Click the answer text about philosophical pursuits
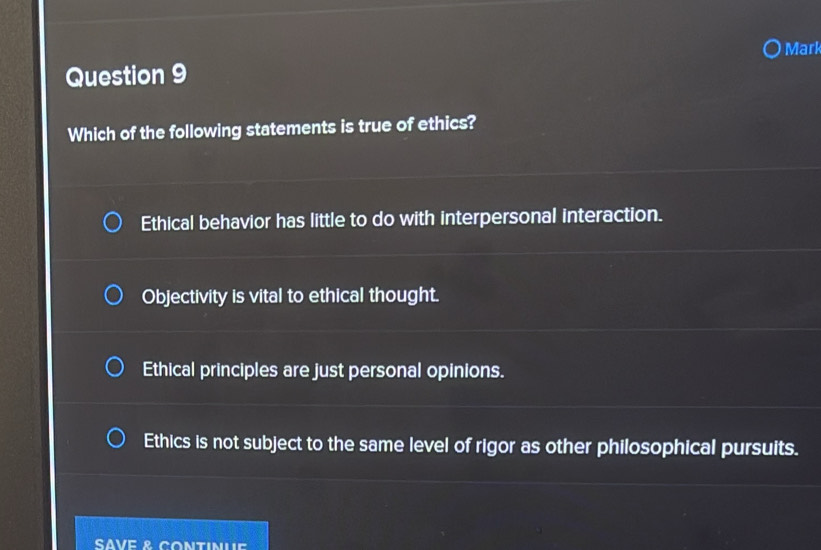 (x=471, y=444)
